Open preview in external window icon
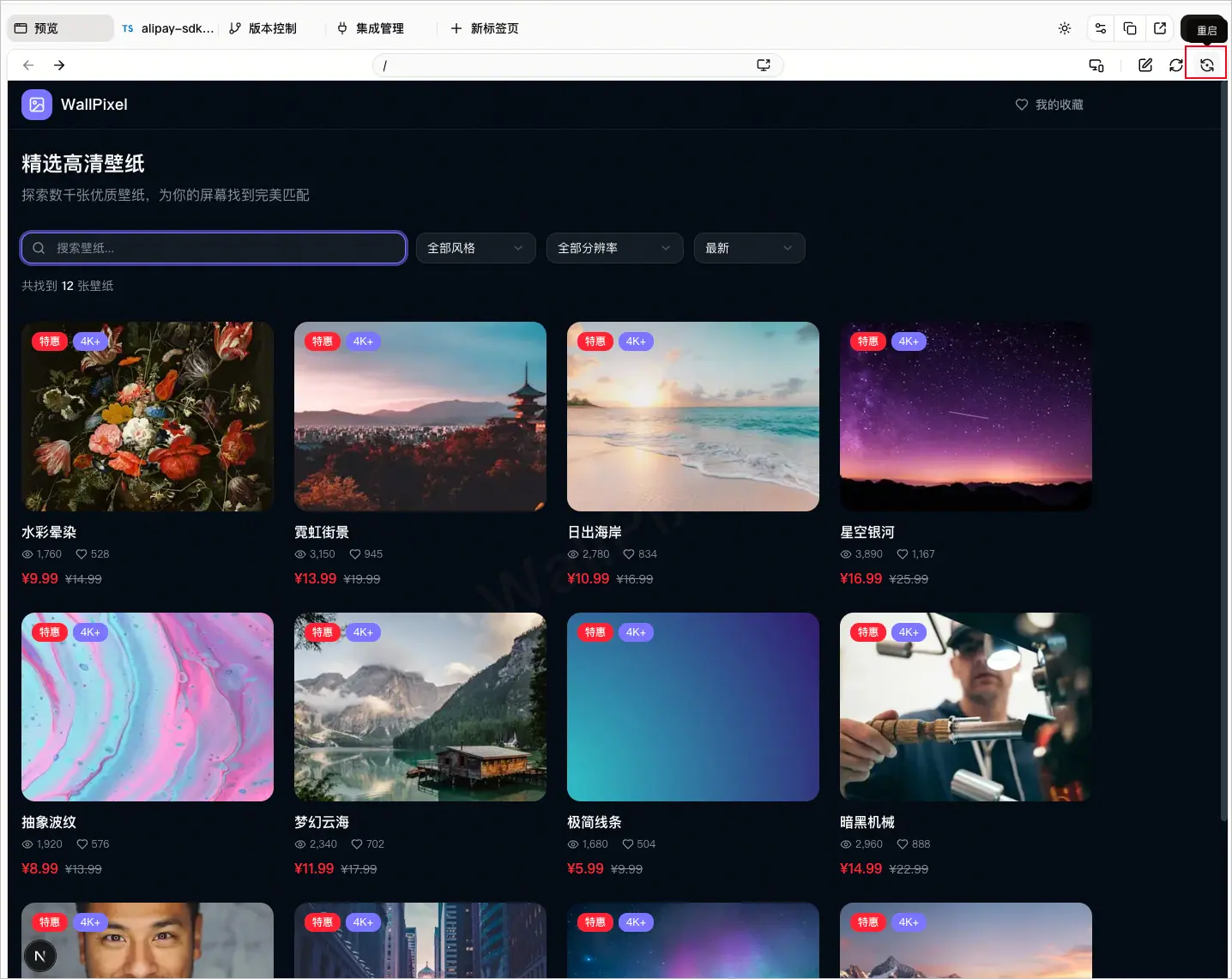 tap(1160, 28)
